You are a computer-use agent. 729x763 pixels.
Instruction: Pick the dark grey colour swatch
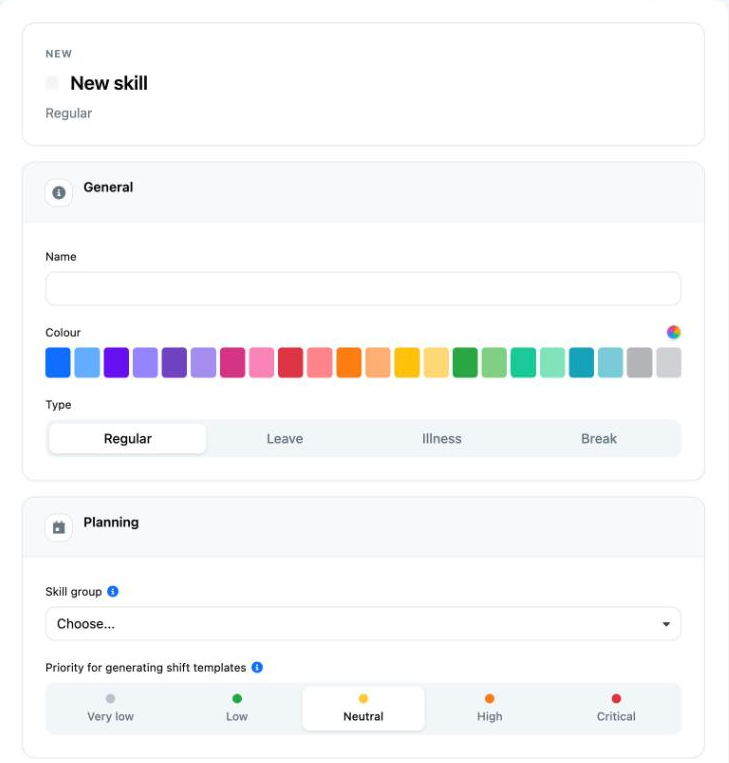(639, 363)
